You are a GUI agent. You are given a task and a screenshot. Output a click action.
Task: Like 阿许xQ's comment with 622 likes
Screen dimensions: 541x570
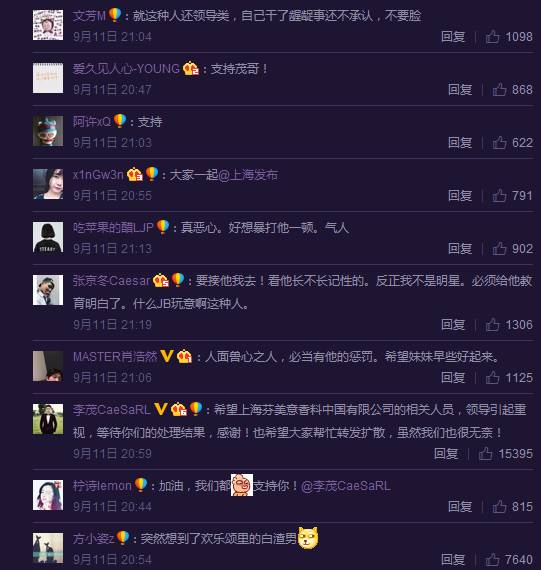pos(499,142)
